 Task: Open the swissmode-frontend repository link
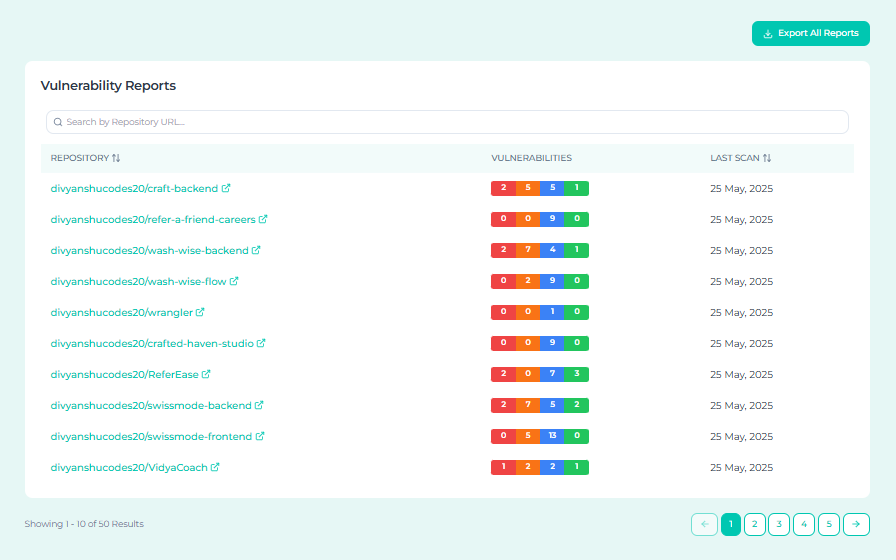coord(151,437)
